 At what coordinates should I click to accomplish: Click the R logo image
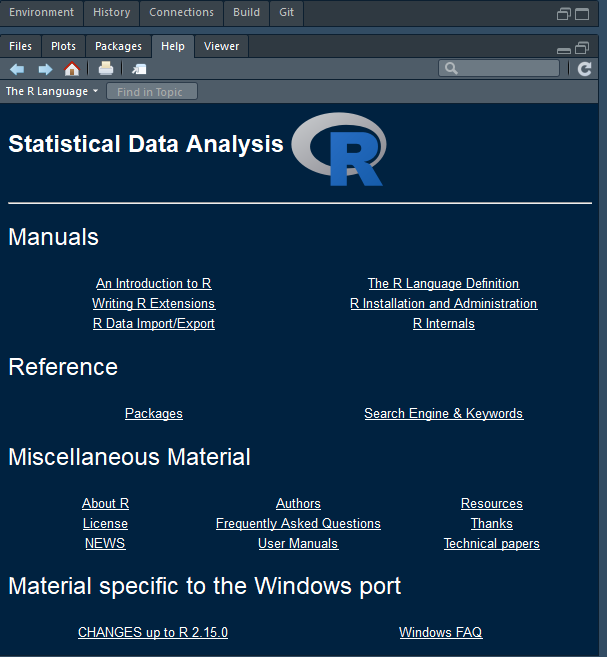pos(340,150)
